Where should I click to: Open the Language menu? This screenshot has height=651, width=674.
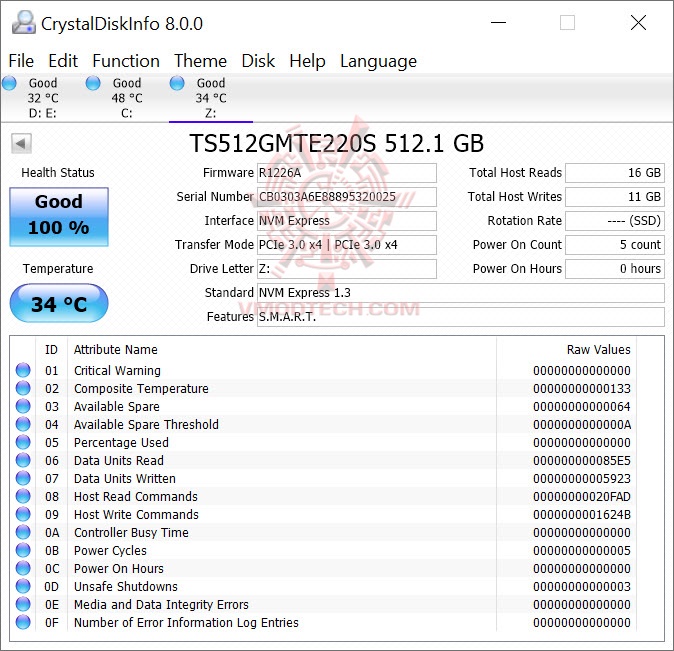(x=378, y=61)
